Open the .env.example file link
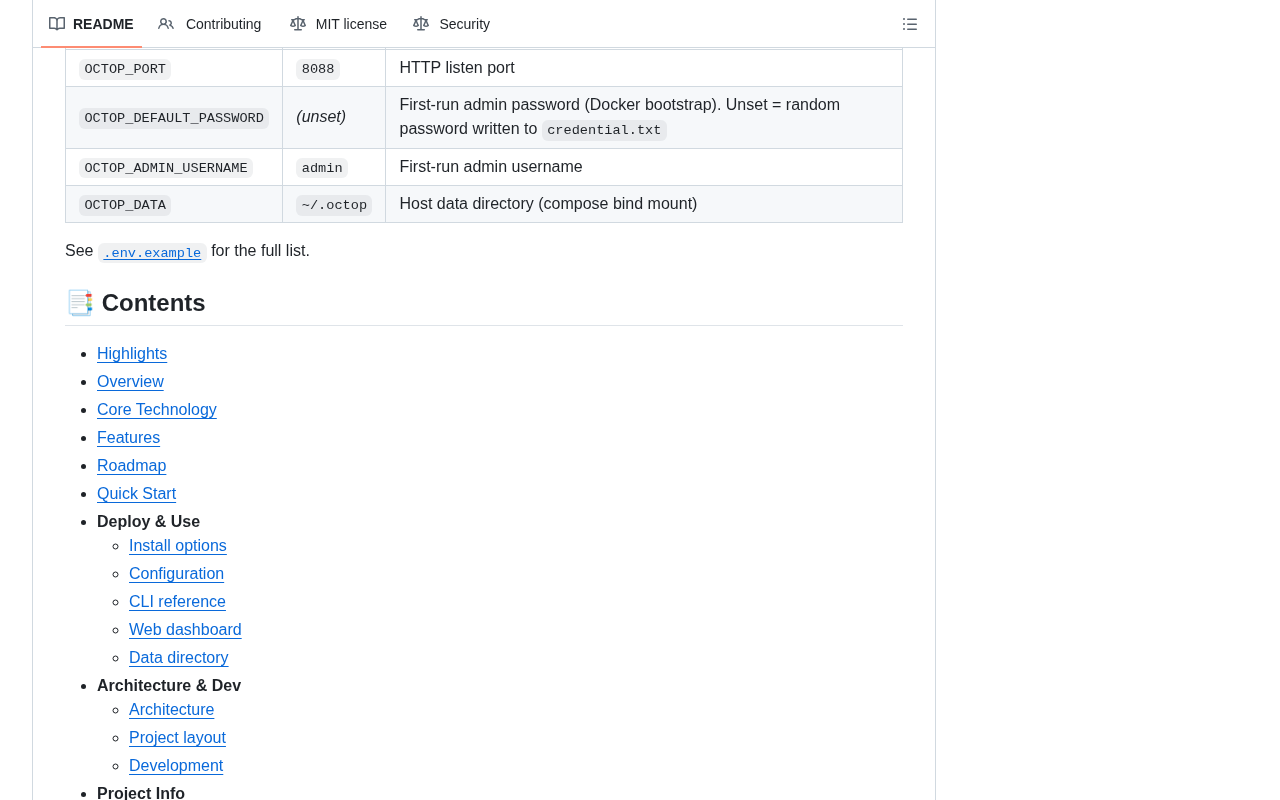Viewport: 1280px width, 800px height. pyautogui.click(x=152, y=253)
